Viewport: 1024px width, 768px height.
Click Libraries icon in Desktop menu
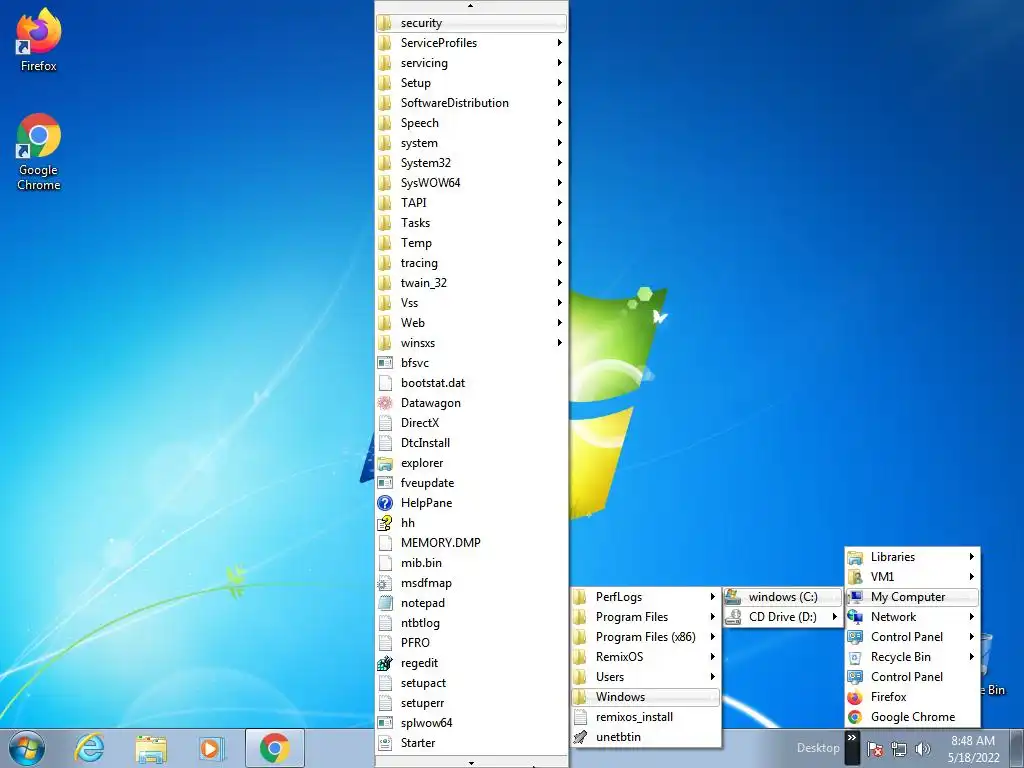855,557
